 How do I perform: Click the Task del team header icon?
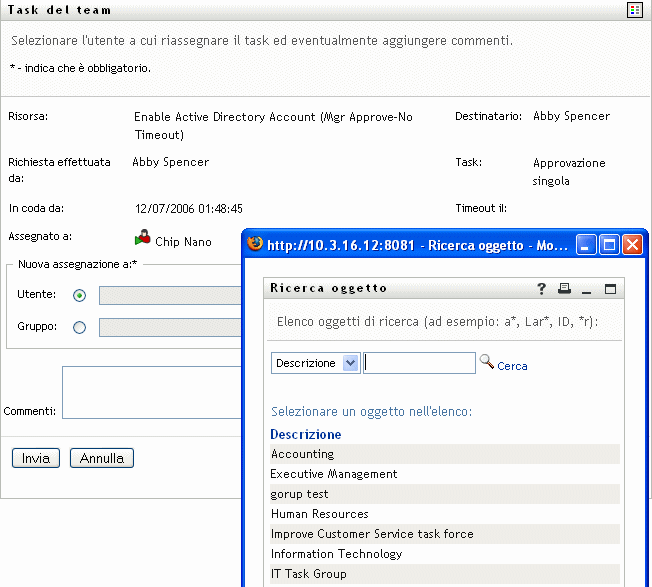pos(635,10)
